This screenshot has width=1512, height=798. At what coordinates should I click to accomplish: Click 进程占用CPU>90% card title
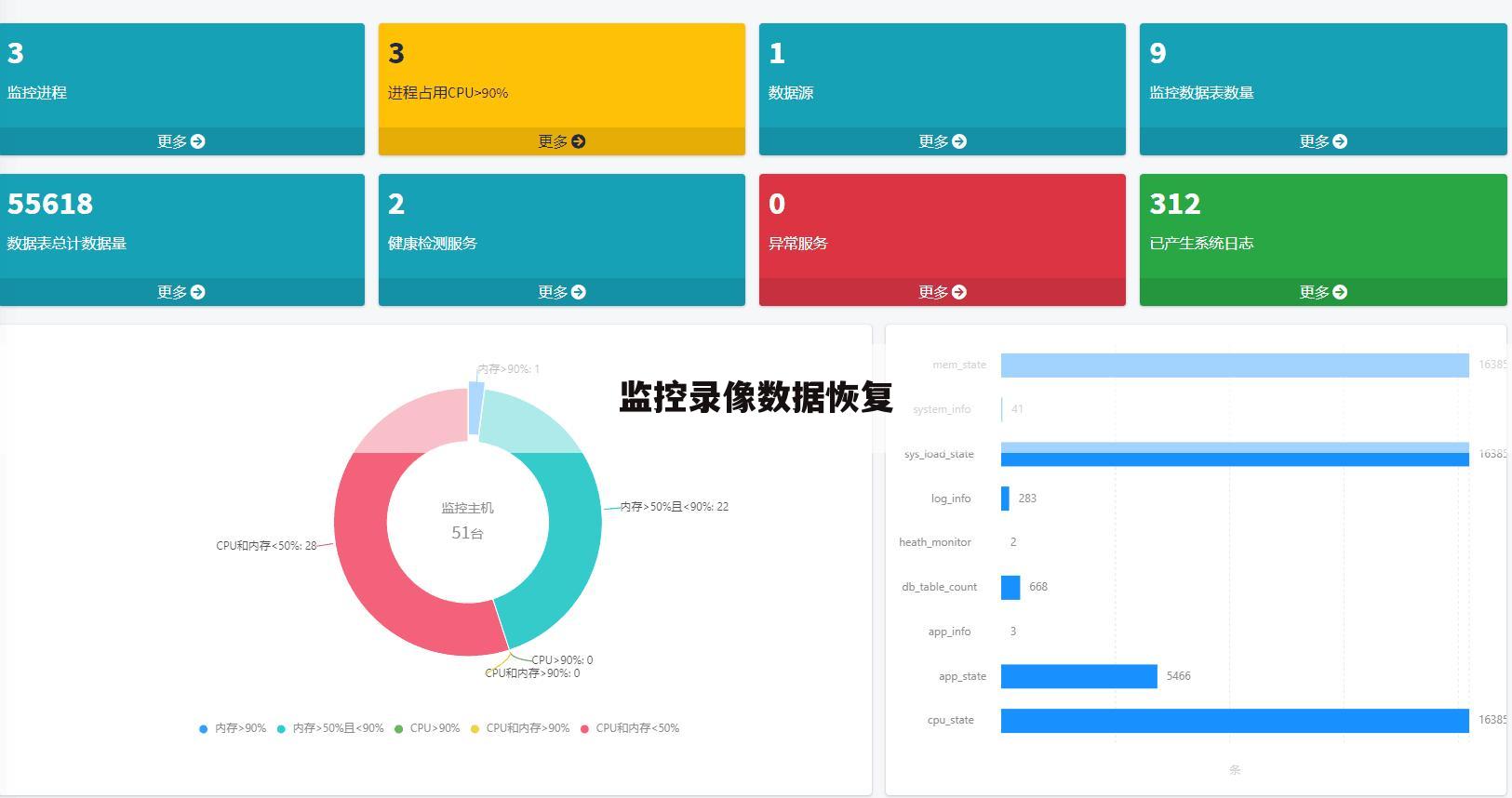click(448, 93)
